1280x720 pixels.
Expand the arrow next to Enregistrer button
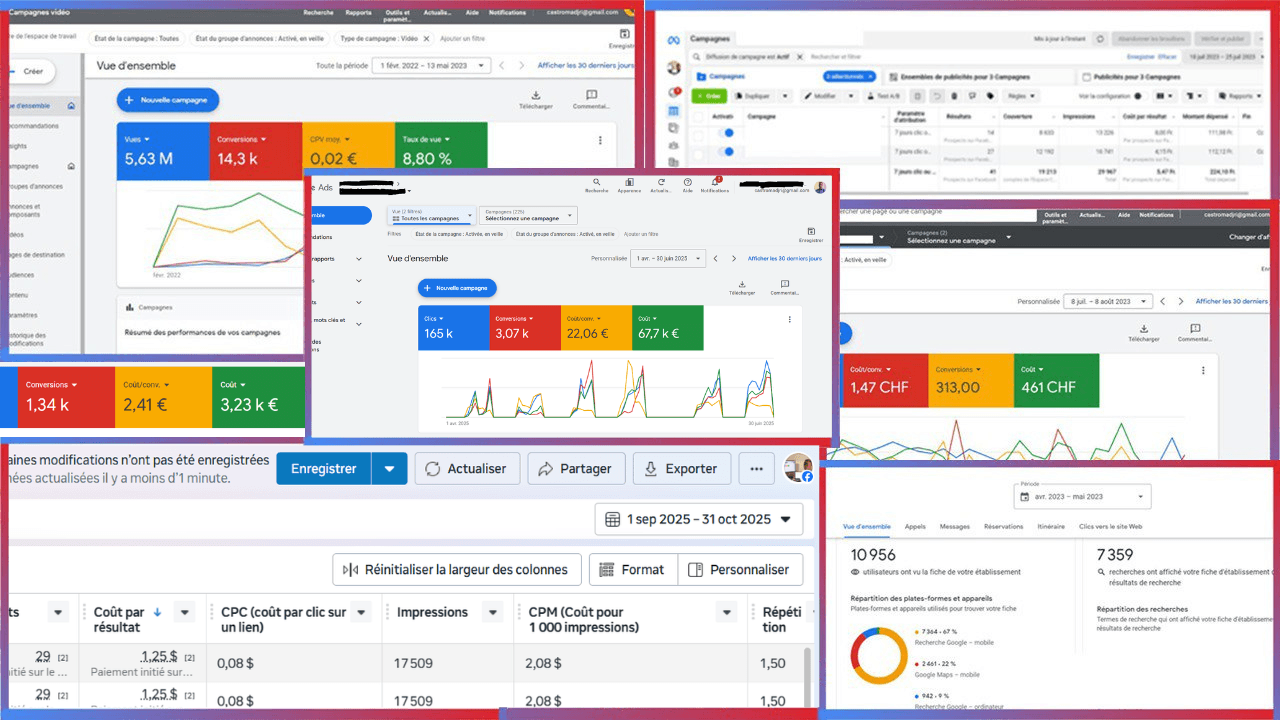point(389,468)
